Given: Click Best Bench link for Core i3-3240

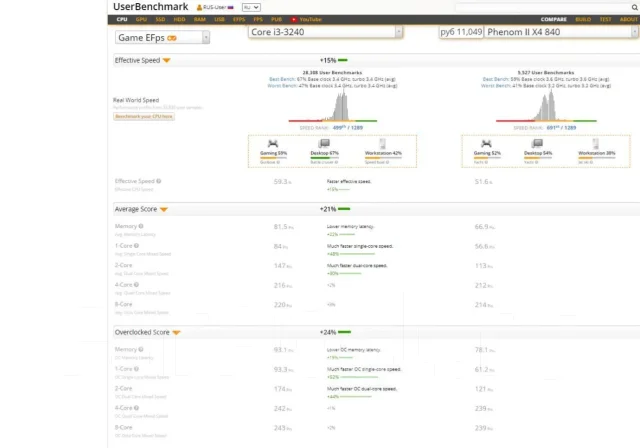Looking at the screenshot, I should [x=282, y=79].
